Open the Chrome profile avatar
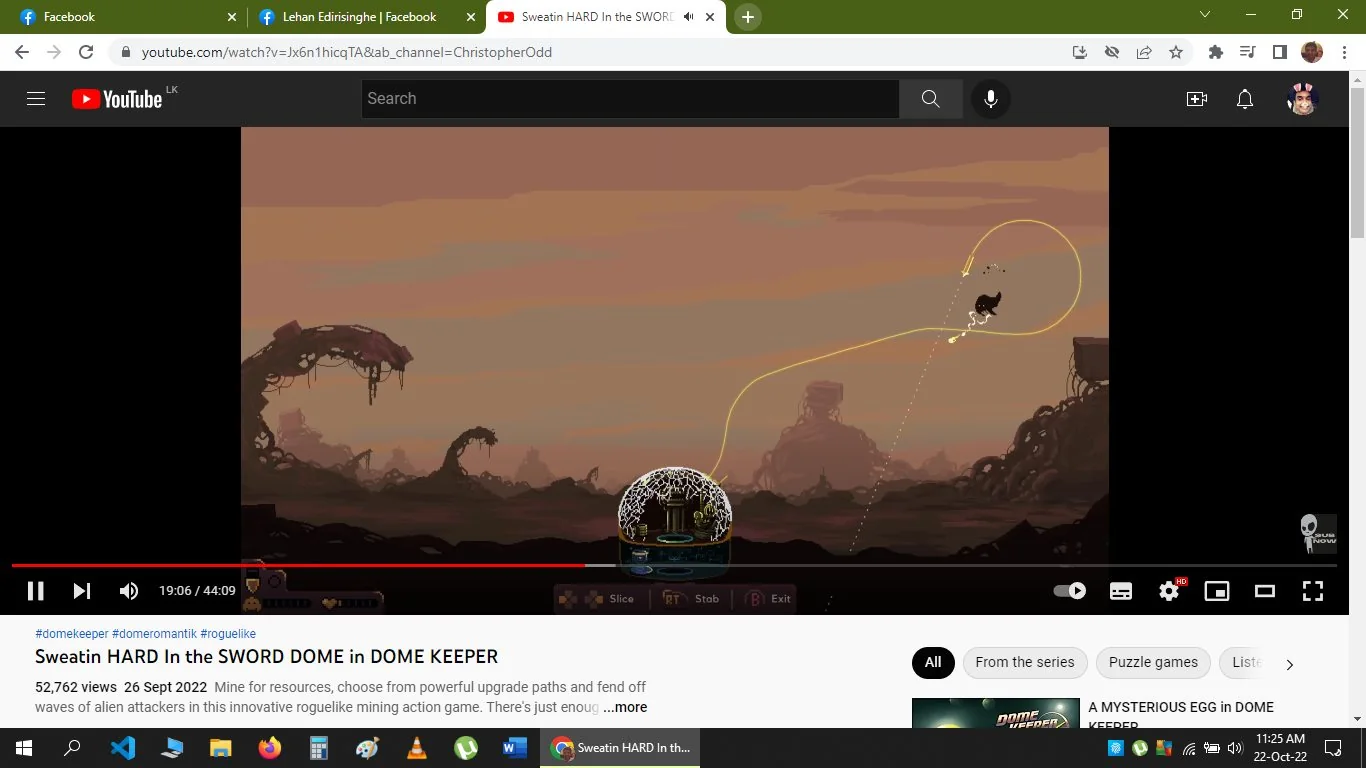The height and width of the screenshot is (768, 1366). 1312,52
